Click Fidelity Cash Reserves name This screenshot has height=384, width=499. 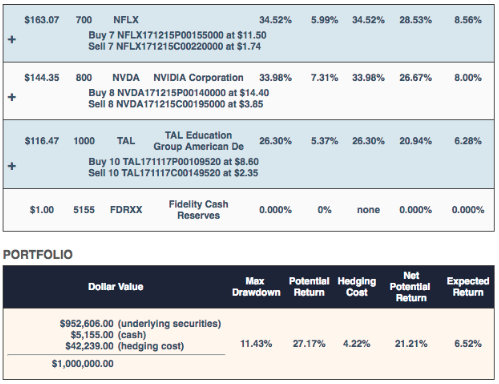pos(198,210)
